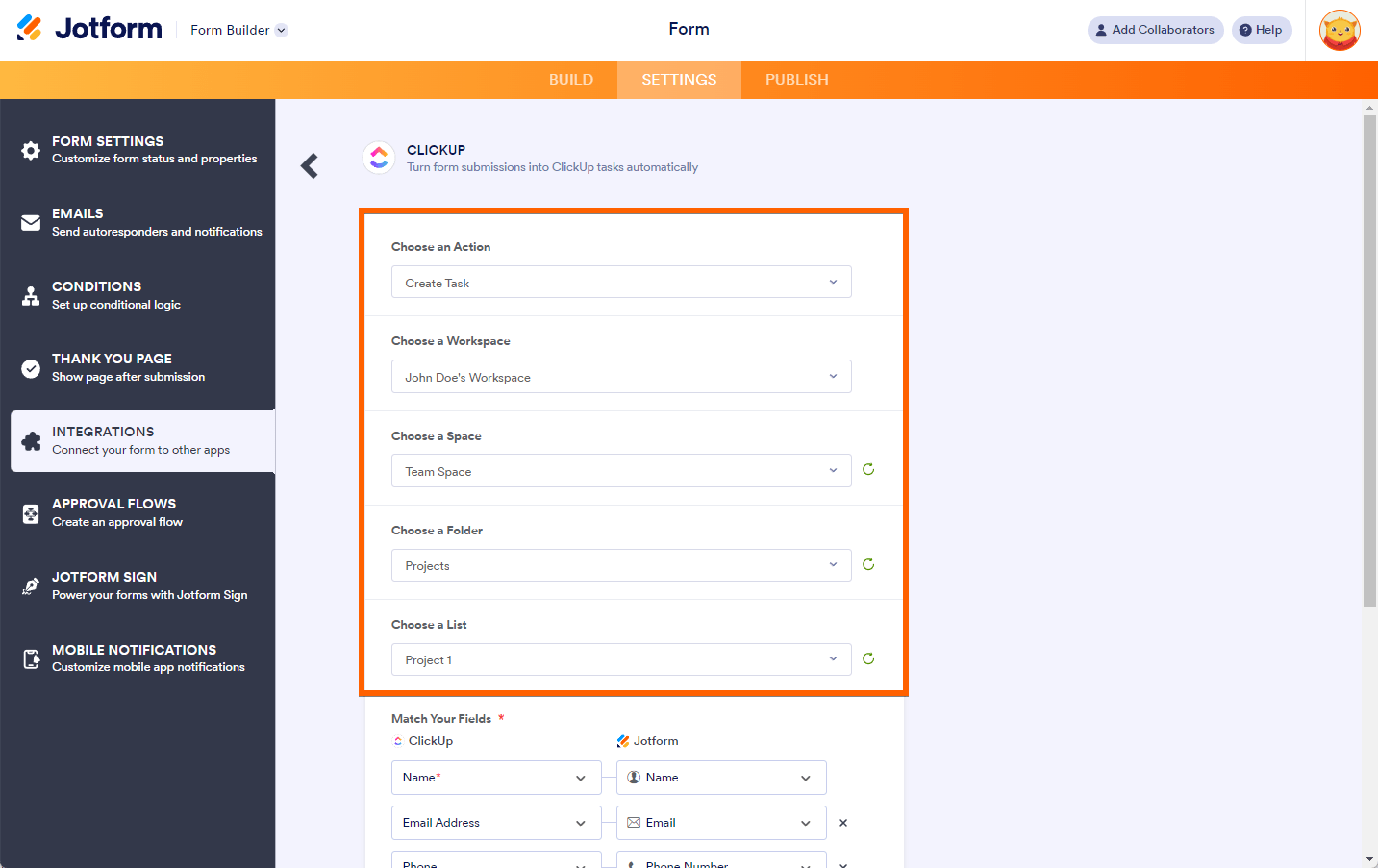Screen dimensions: 1378x868
Task: Refresh the Choose a List options
Action: click(868, 658)
